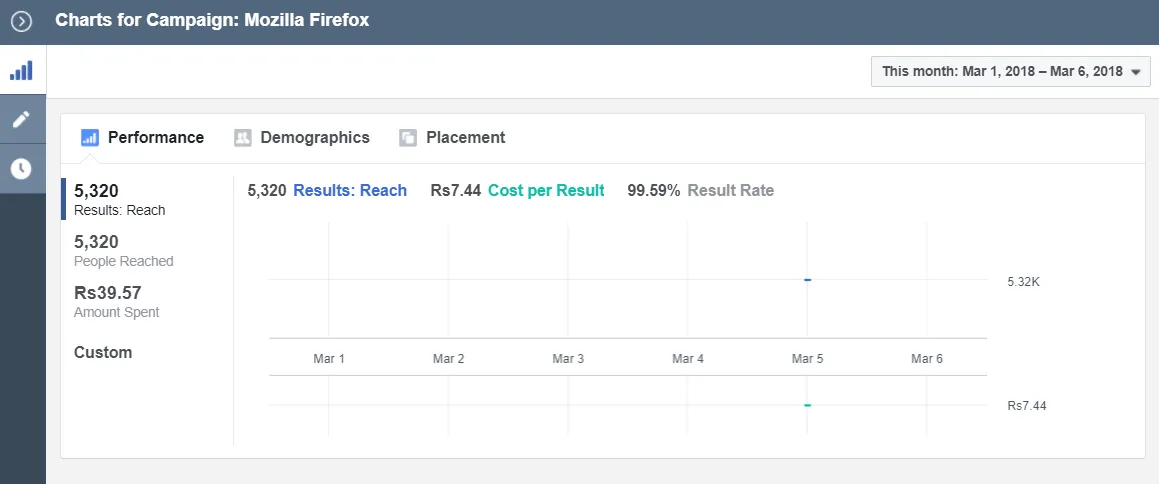
Task: Click the Rs7.44 y-axis value on the lower chart
Action: click(1027, 406)
